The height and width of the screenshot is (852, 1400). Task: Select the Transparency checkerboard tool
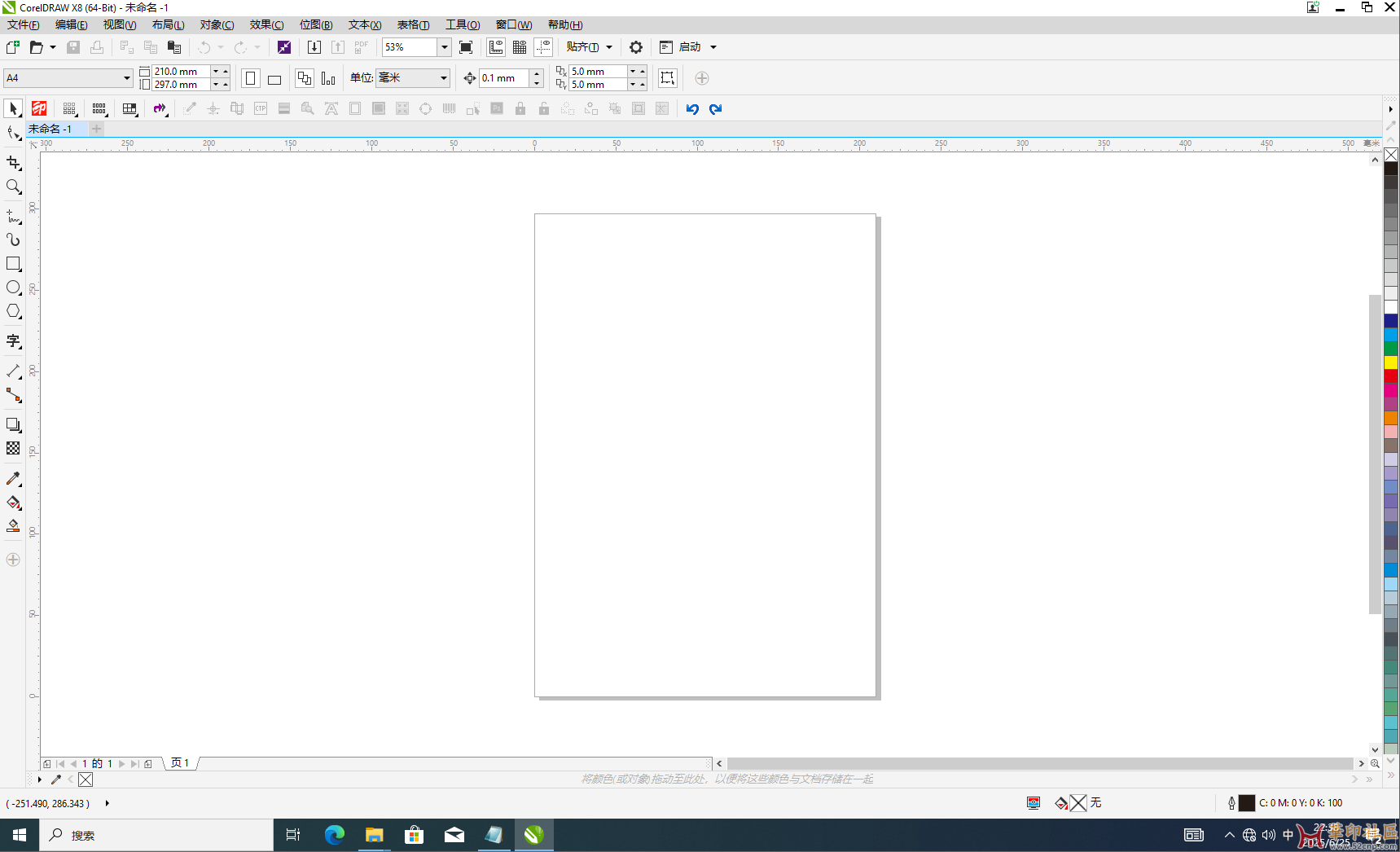13,448
